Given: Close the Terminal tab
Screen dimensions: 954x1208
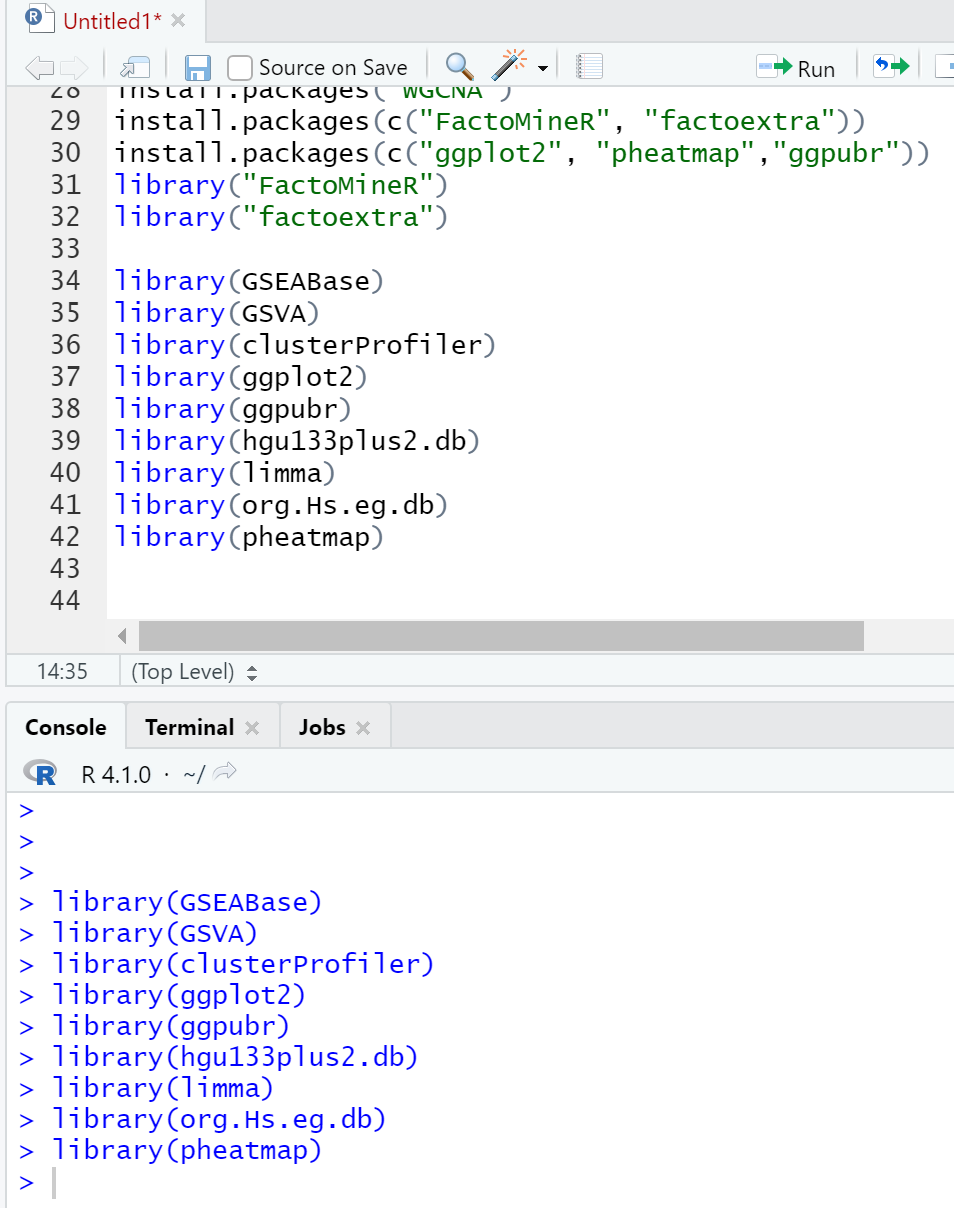Looking at the screenshot, I should [252, 728].
